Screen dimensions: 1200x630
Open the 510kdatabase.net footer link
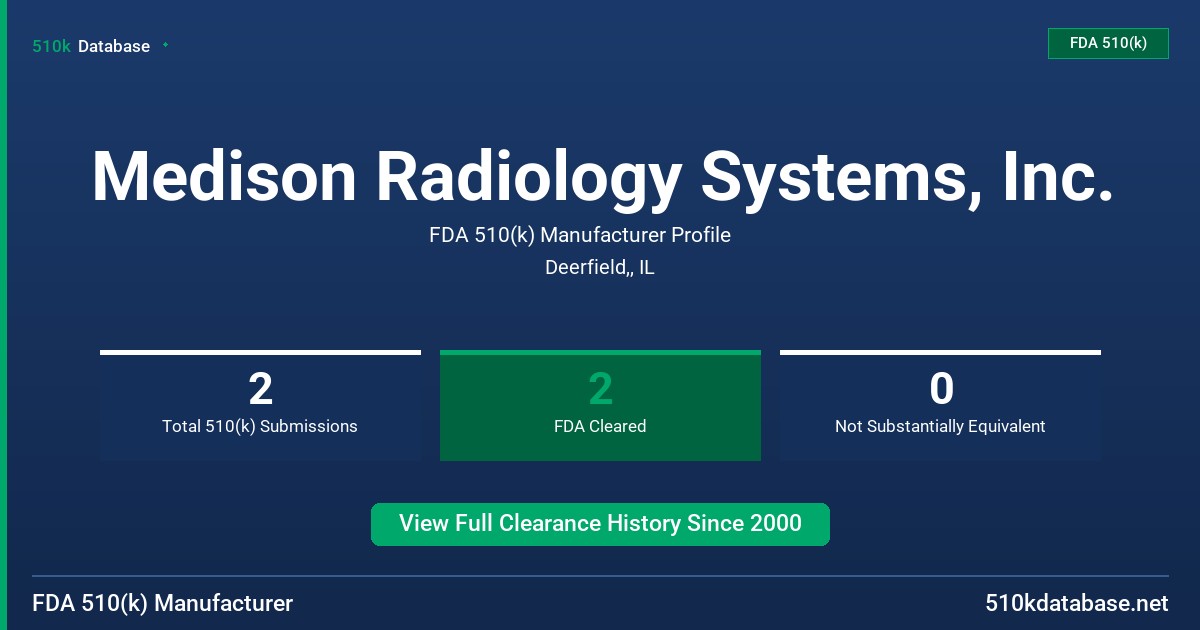tap(1076, 604)
